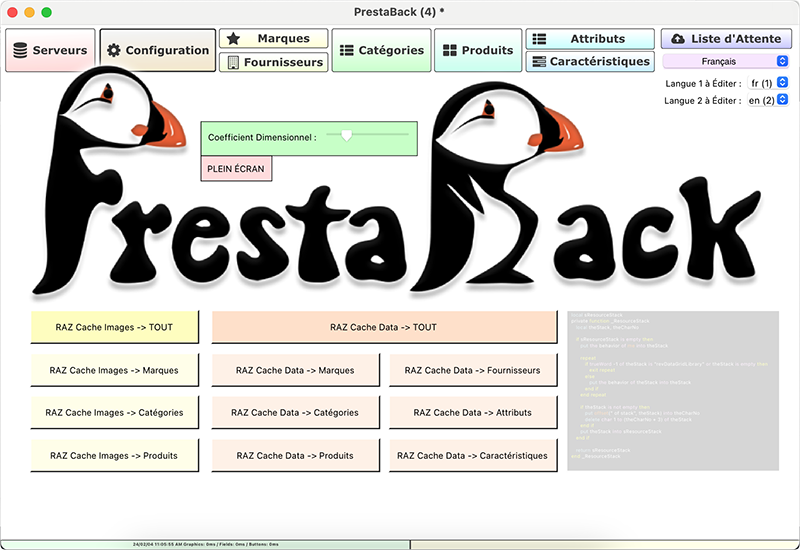Click the Caractéristiques icon
Viewport: 800px width, 550px height.
click(539, 62)
